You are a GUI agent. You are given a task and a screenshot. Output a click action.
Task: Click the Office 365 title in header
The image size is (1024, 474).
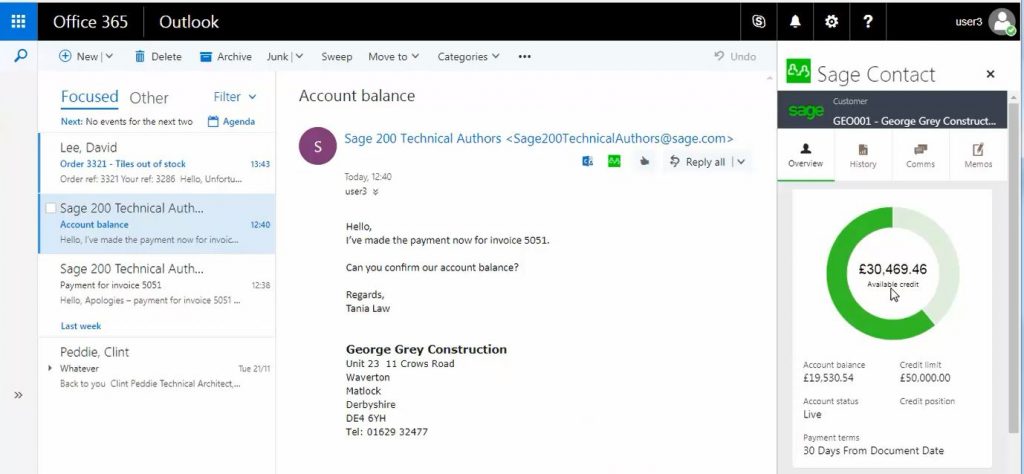[90, 22]
